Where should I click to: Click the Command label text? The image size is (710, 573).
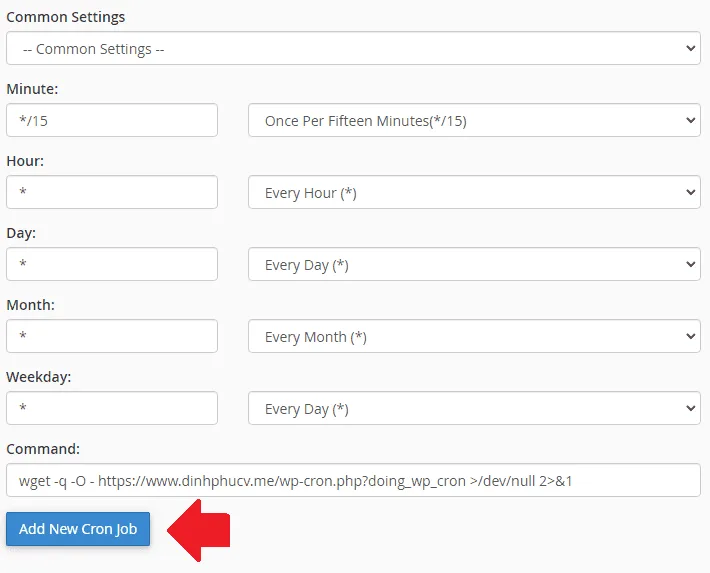point(43,450)
